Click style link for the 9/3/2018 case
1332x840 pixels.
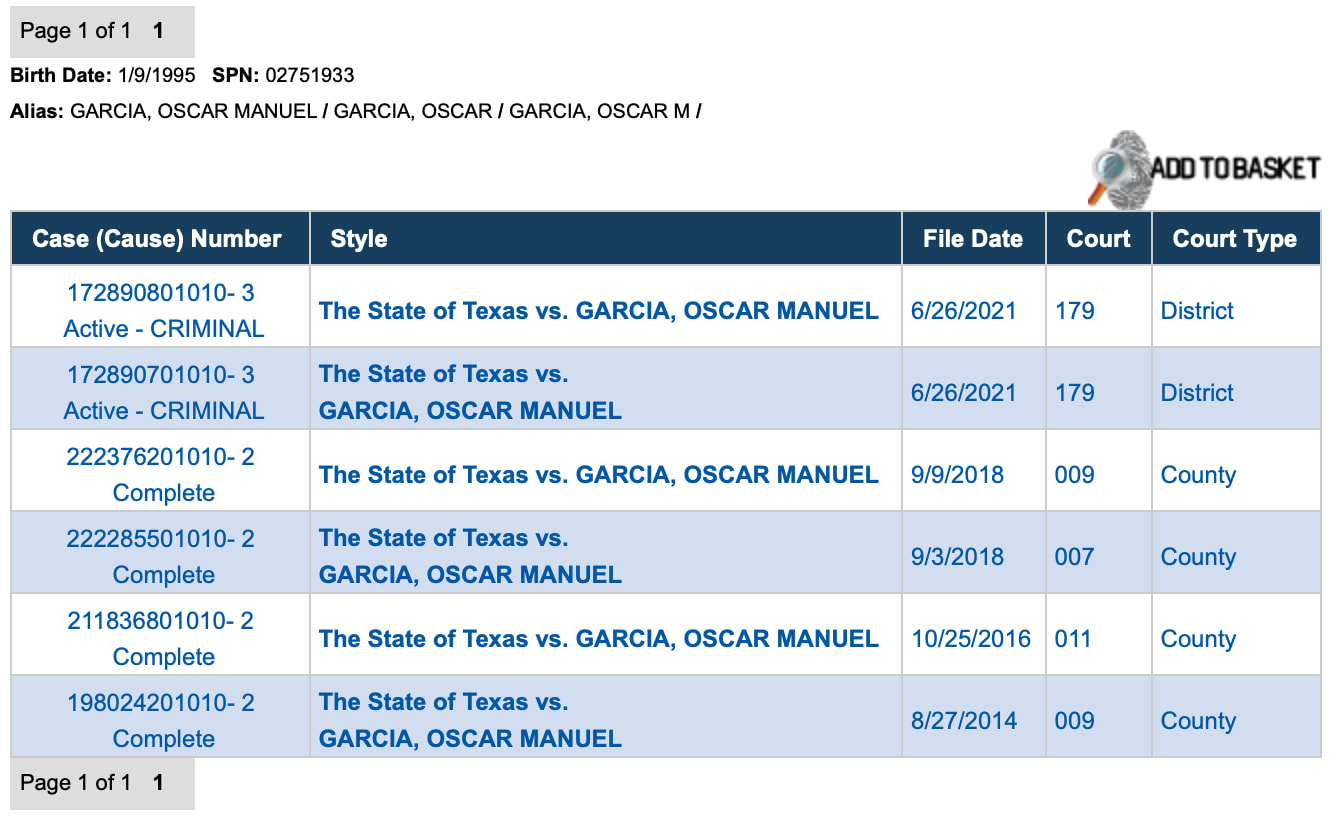470,557
